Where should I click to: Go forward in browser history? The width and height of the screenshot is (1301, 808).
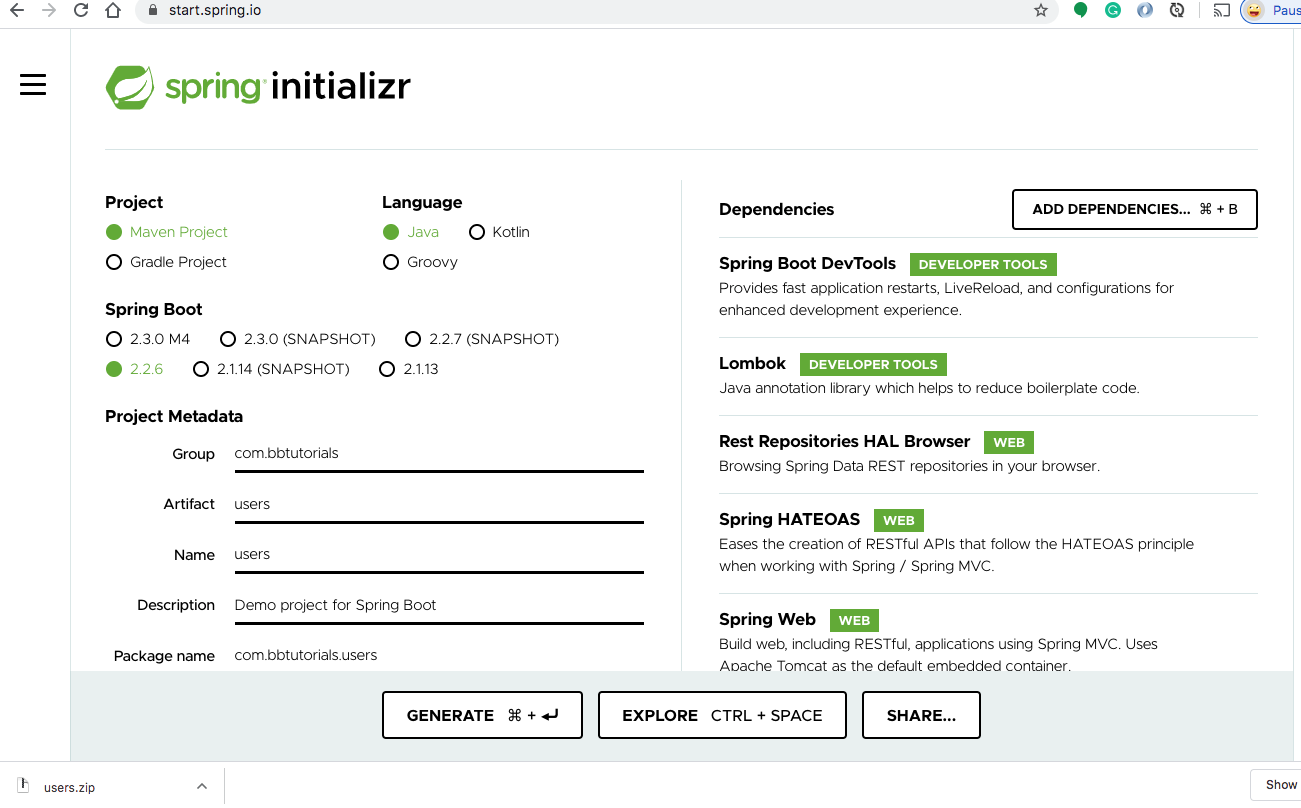coord(49,11)
